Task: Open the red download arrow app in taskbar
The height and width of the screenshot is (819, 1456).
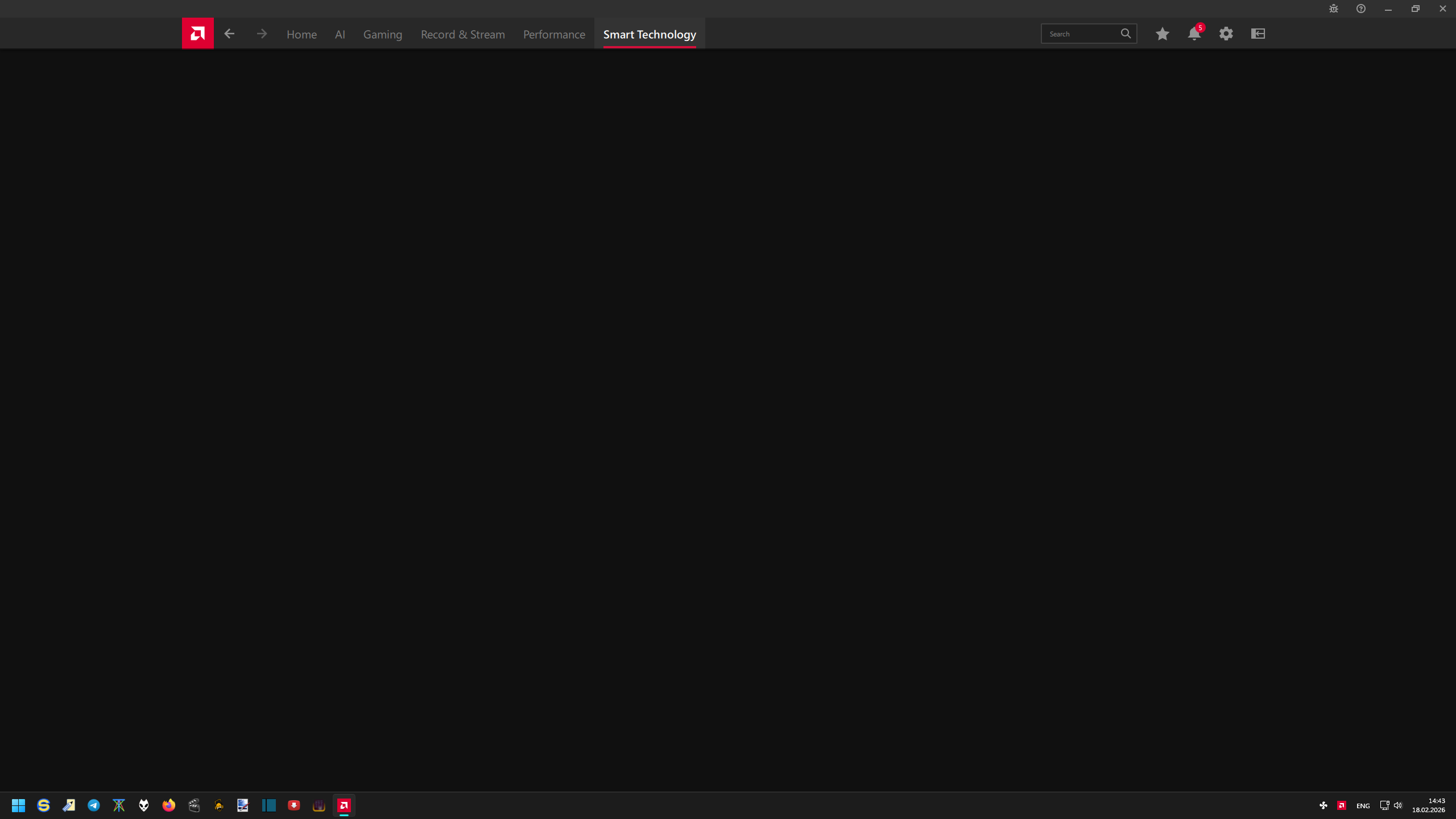Action: pyautogui.click(x=293, y=805)
